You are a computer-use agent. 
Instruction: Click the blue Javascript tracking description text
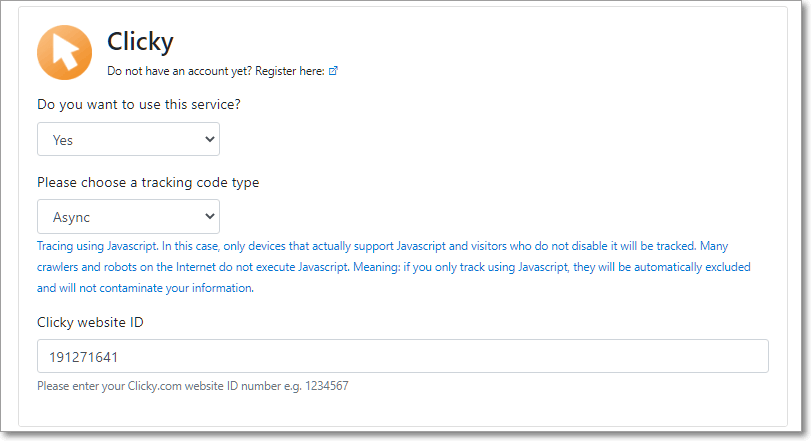[x=393, y=267]
